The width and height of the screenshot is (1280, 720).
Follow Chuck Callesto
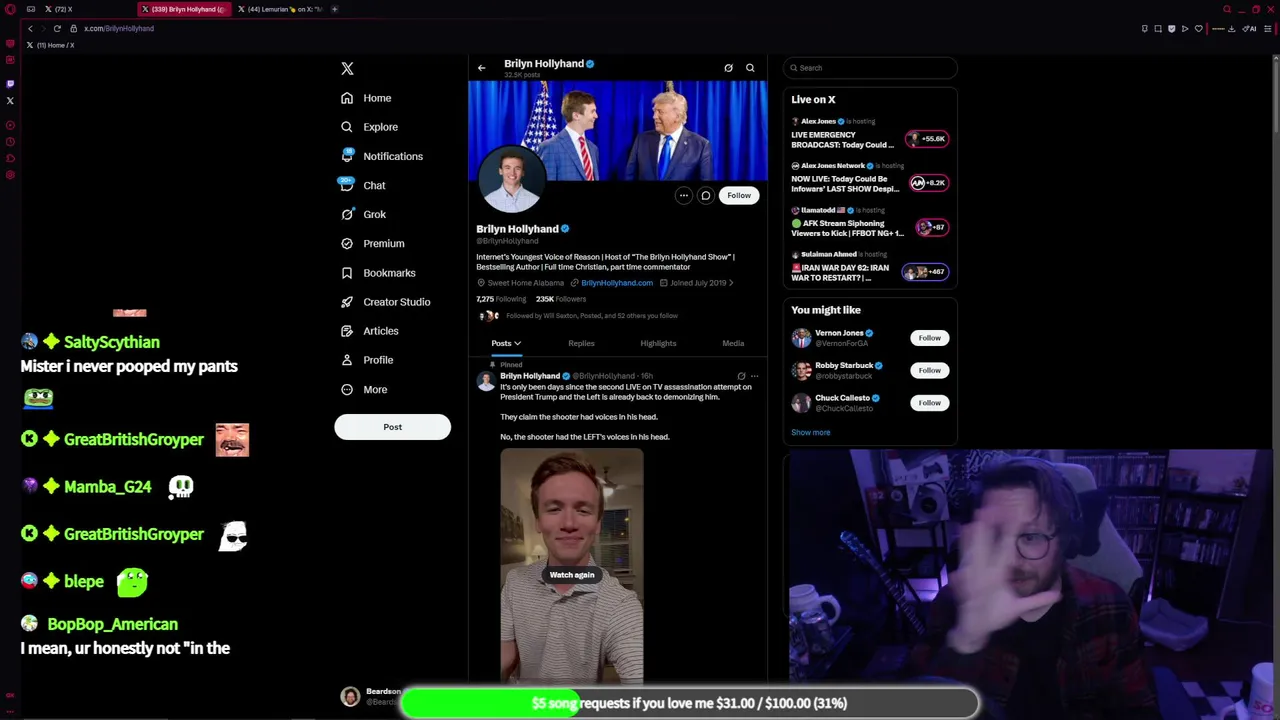[929, 403]
